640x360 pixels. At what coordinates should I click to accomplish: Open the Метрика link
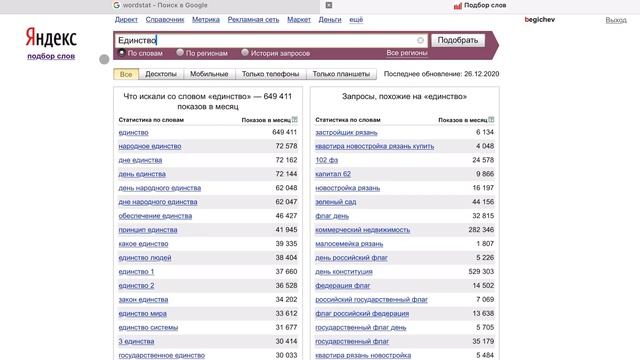click(206, 20)
